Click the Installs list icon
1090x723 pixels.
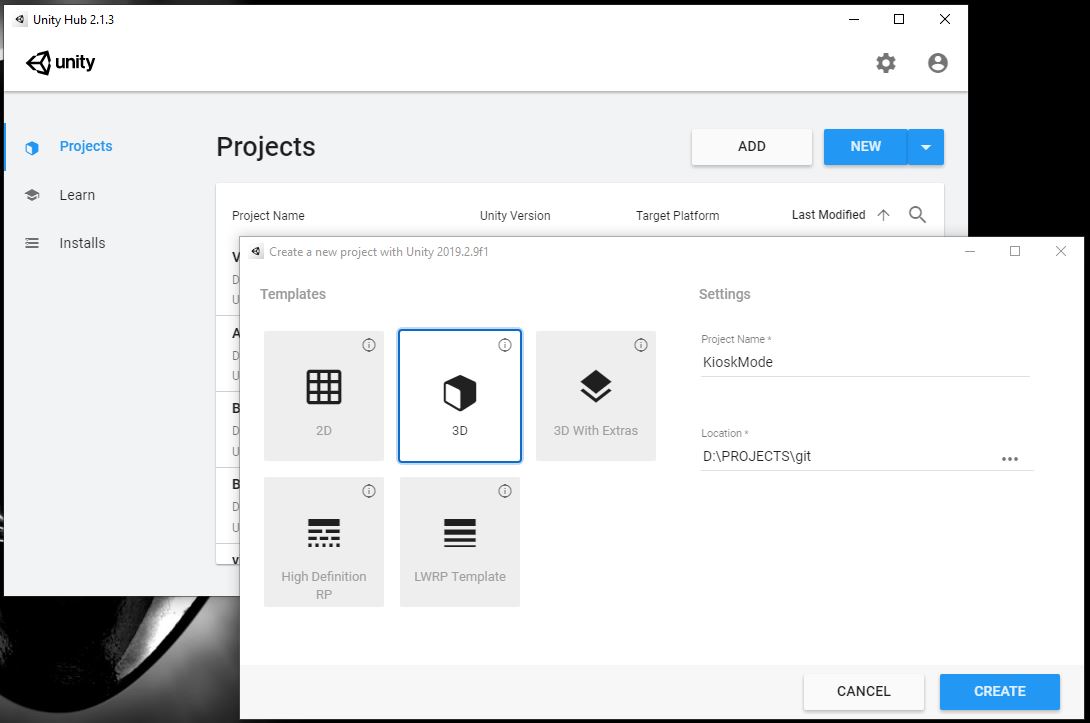[x=32, y=243]
